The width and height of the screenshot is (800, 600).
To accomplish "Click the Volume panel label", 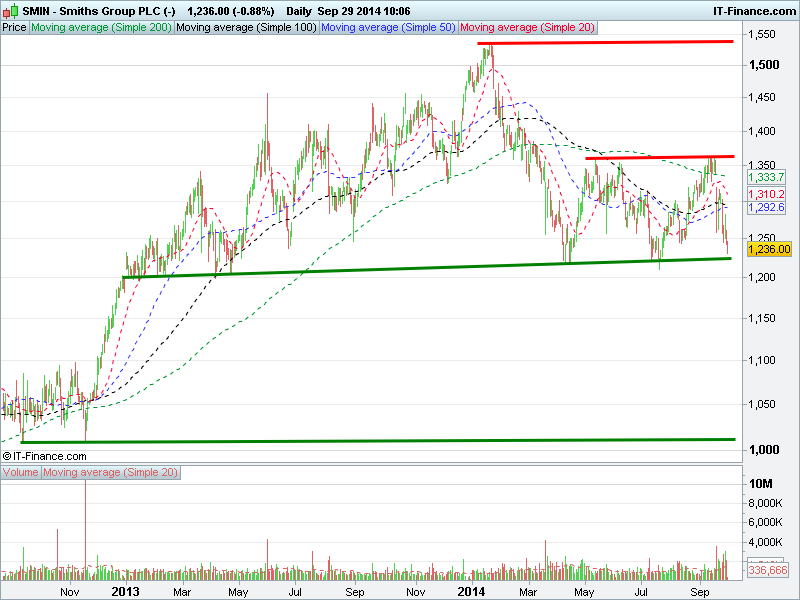I will 21,471.
